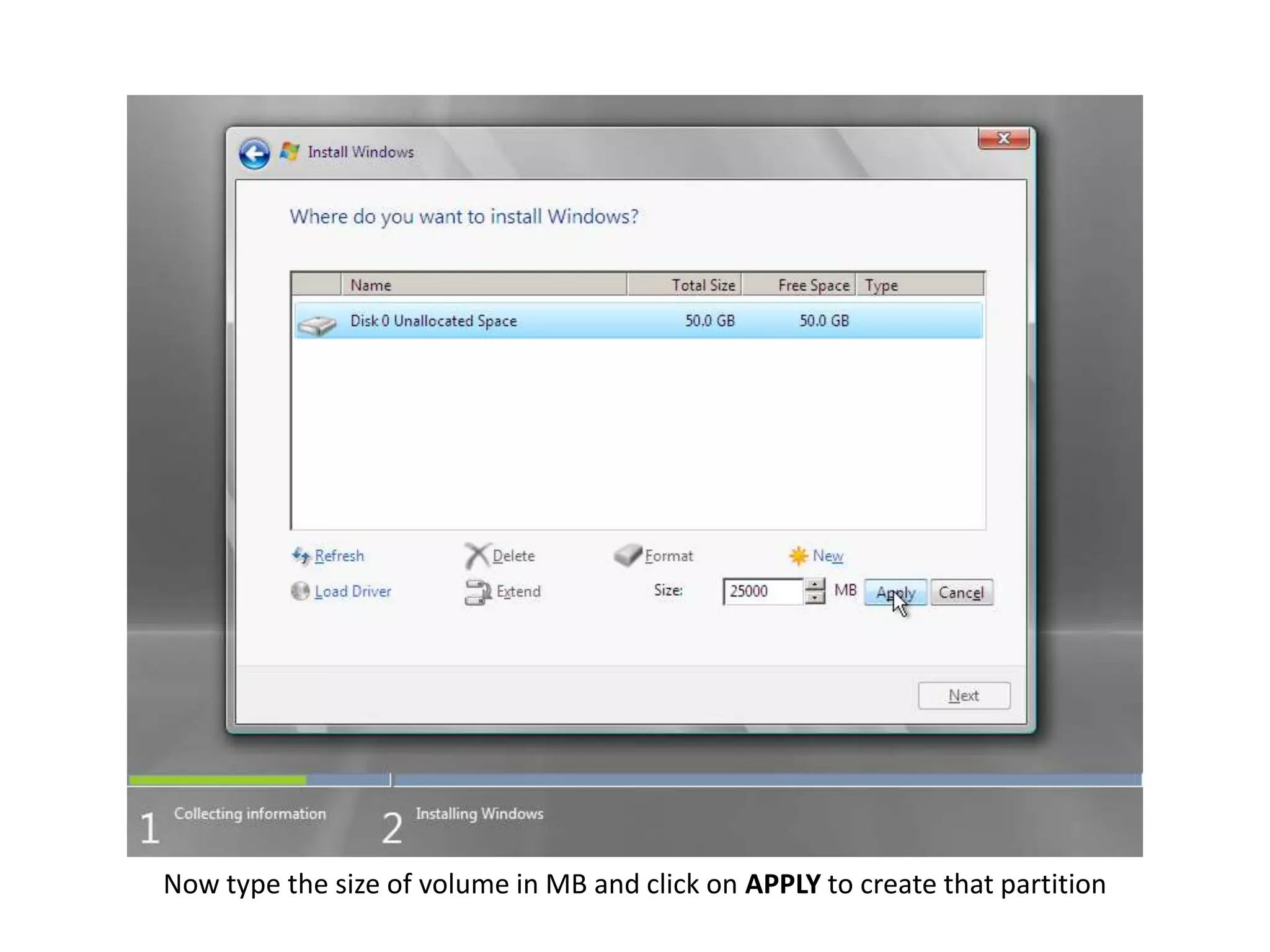Click the Refresh arrows icon
1270x952 pixels.
(301, 555)
